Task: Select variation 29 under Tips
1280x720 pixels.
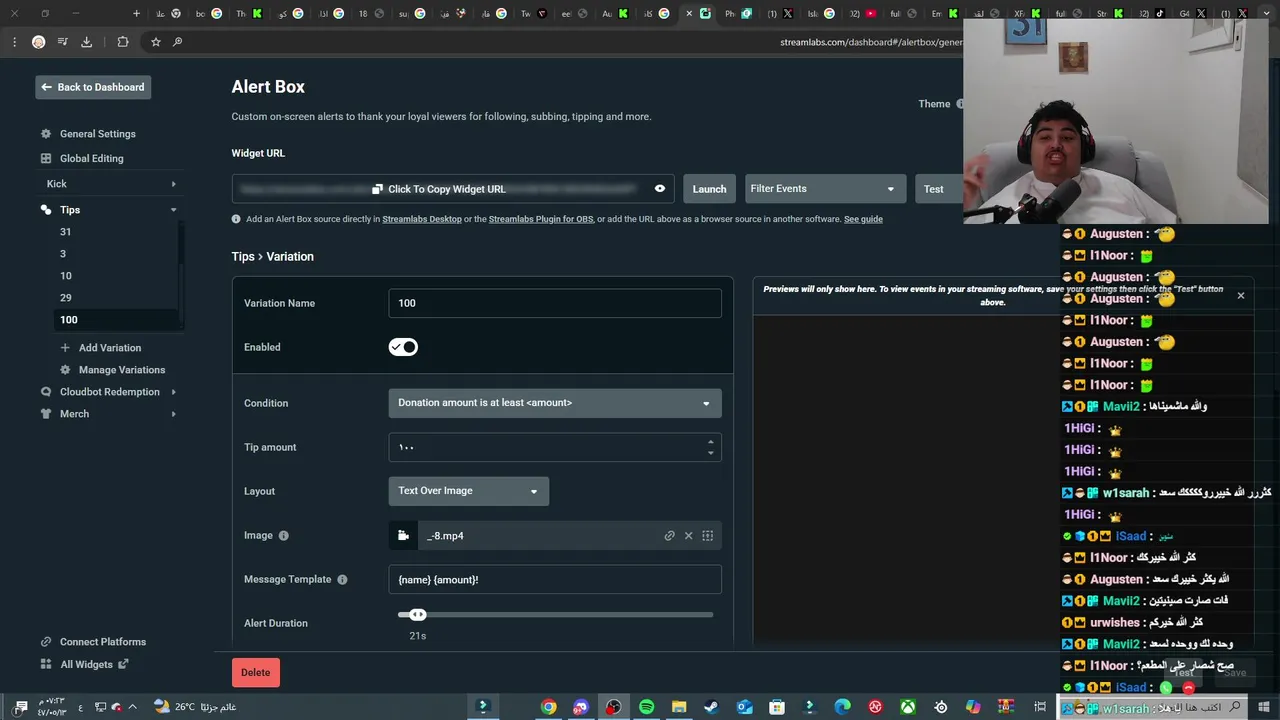Action: (65, 298)
